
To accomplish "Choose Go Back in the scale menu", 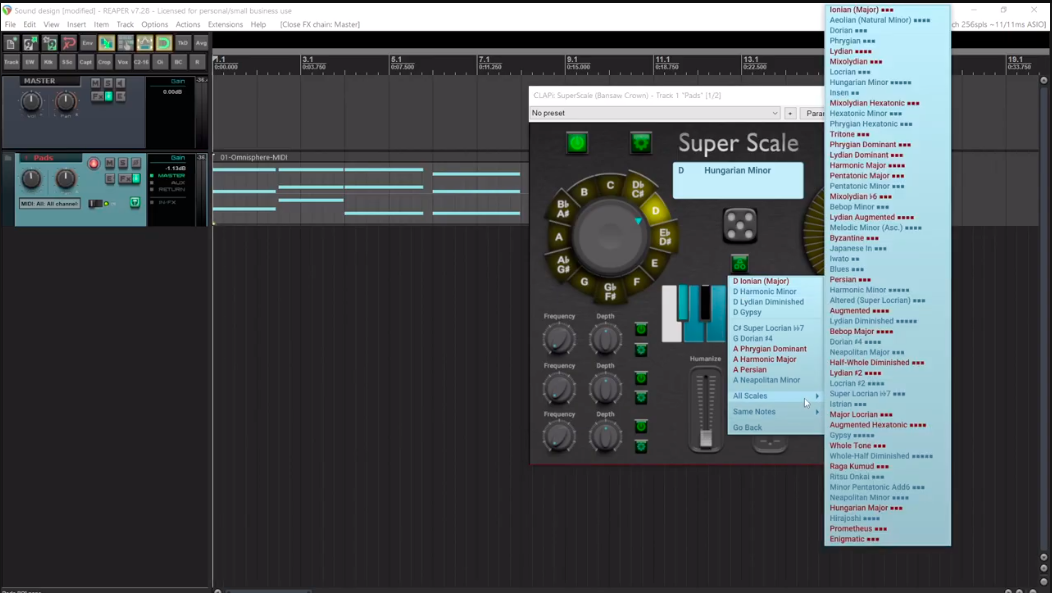I will (776, 427).
